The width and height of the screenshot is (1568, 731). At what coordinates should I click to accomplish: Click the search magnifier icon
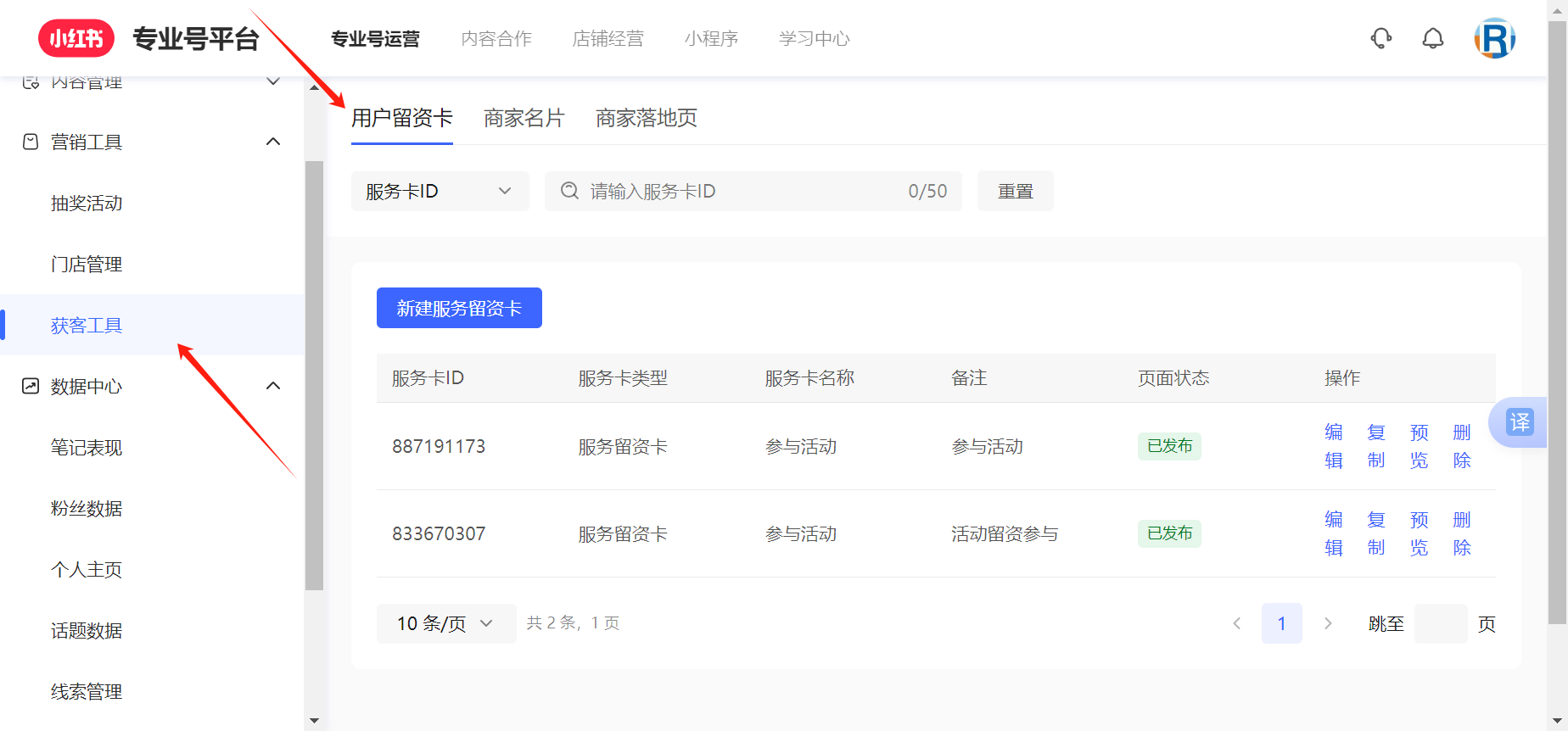[x=570, y=191]
